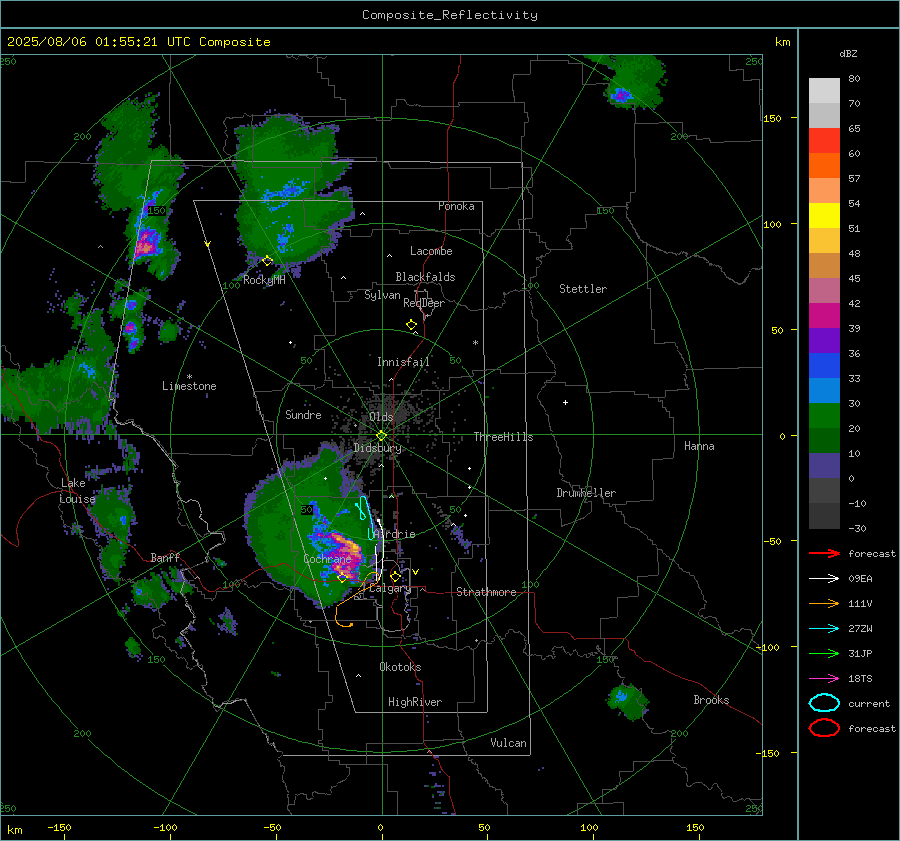
Task: Click the white swatch for 80 dBZ
Action: [x=824, y=90]
